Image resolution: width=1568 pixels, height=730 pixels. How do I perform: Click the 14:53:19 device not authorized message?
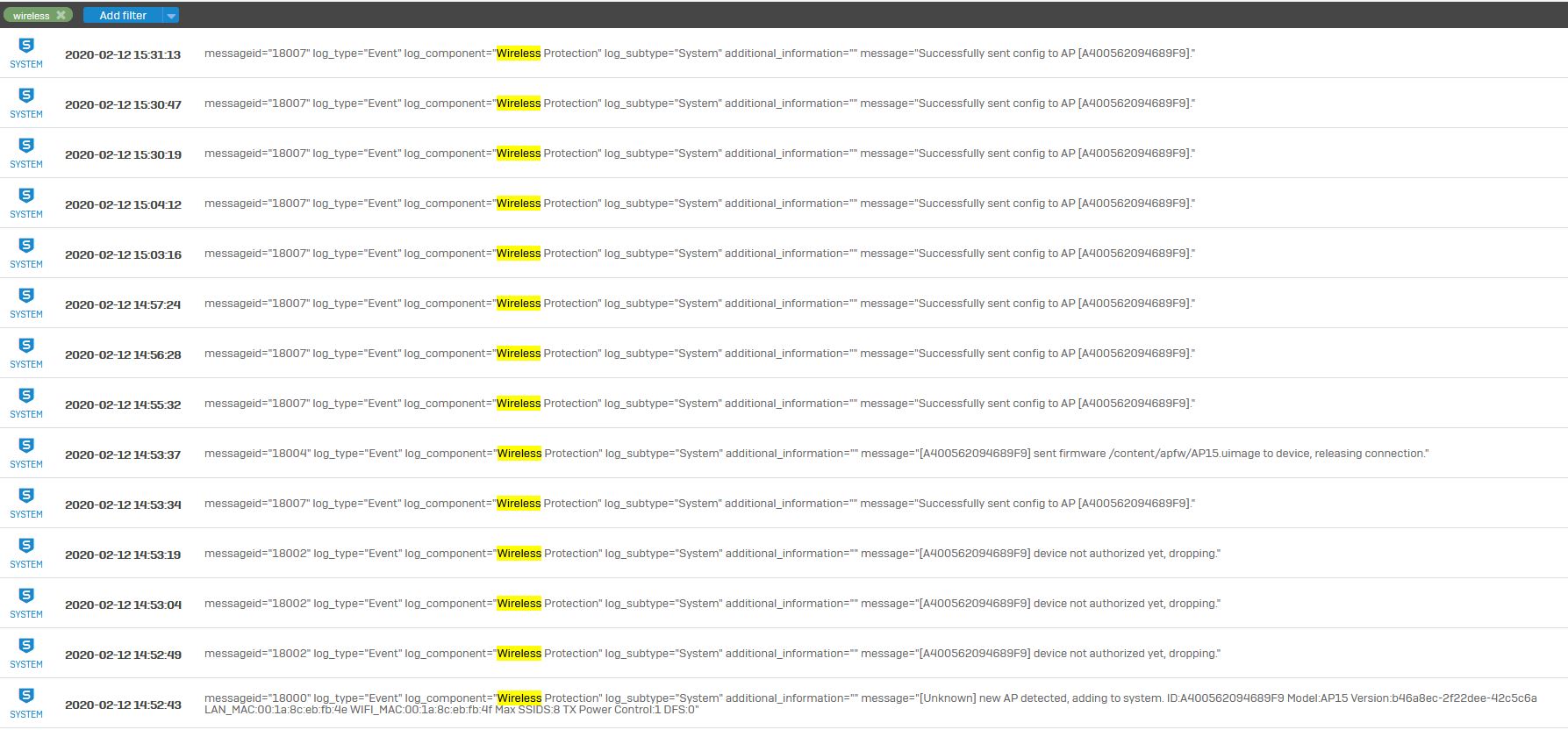point(712,554)
